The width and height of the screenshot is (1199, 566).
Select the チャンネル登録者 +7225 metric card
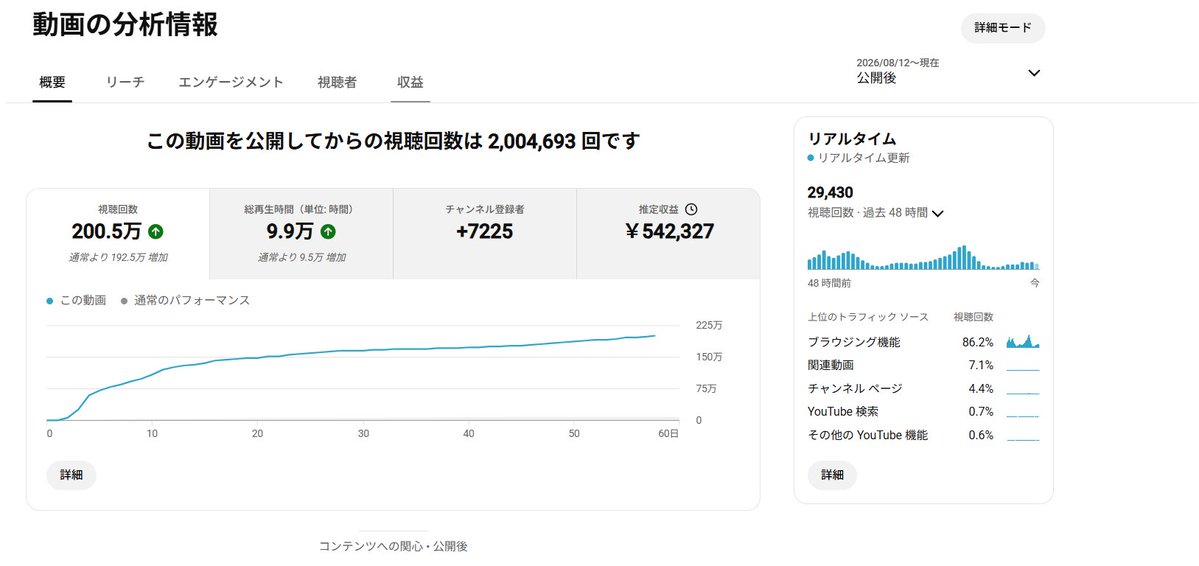[485, 234]
